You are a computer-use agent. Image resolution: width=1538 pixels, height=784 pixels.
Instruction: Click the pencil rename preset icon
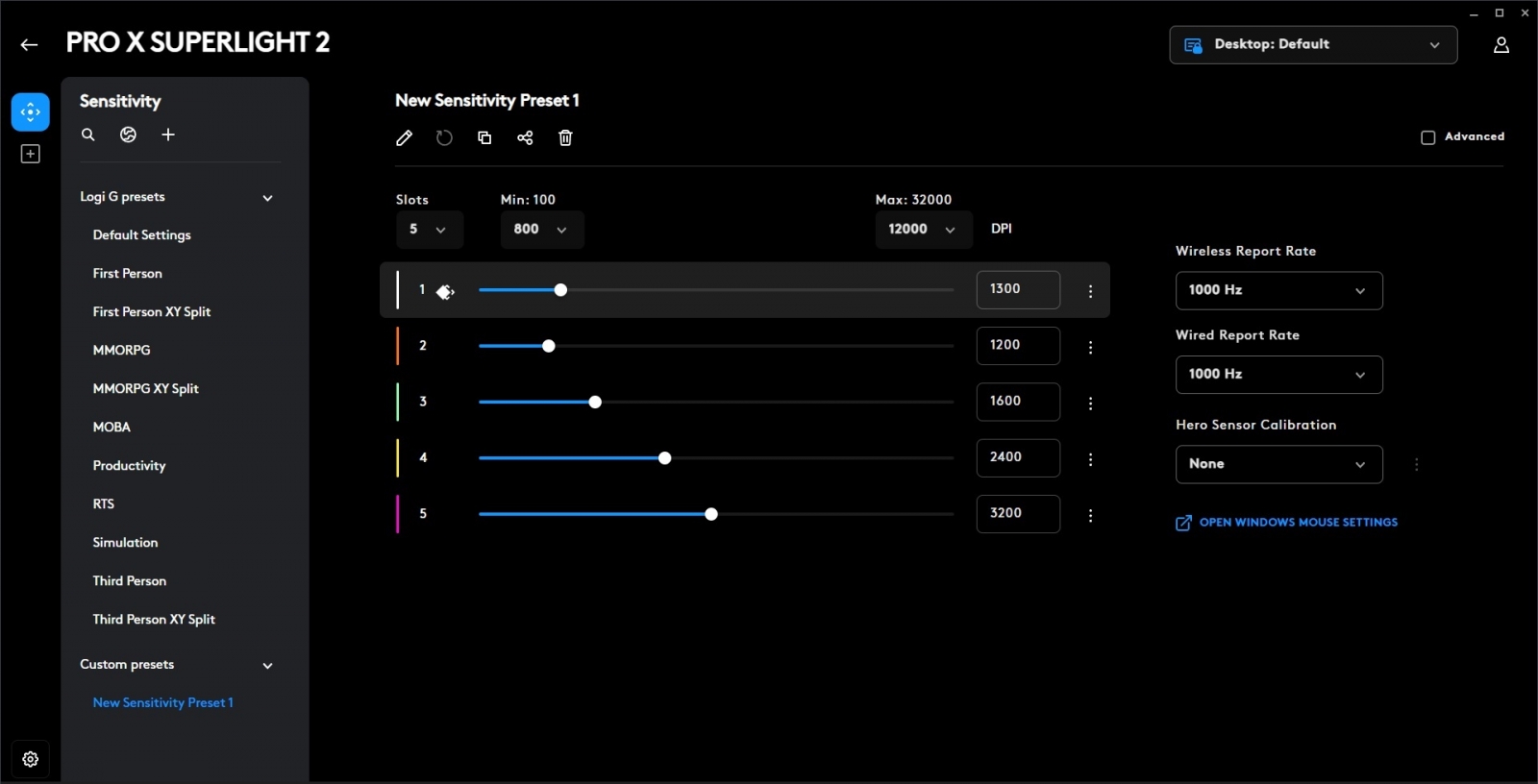[404, 138]
